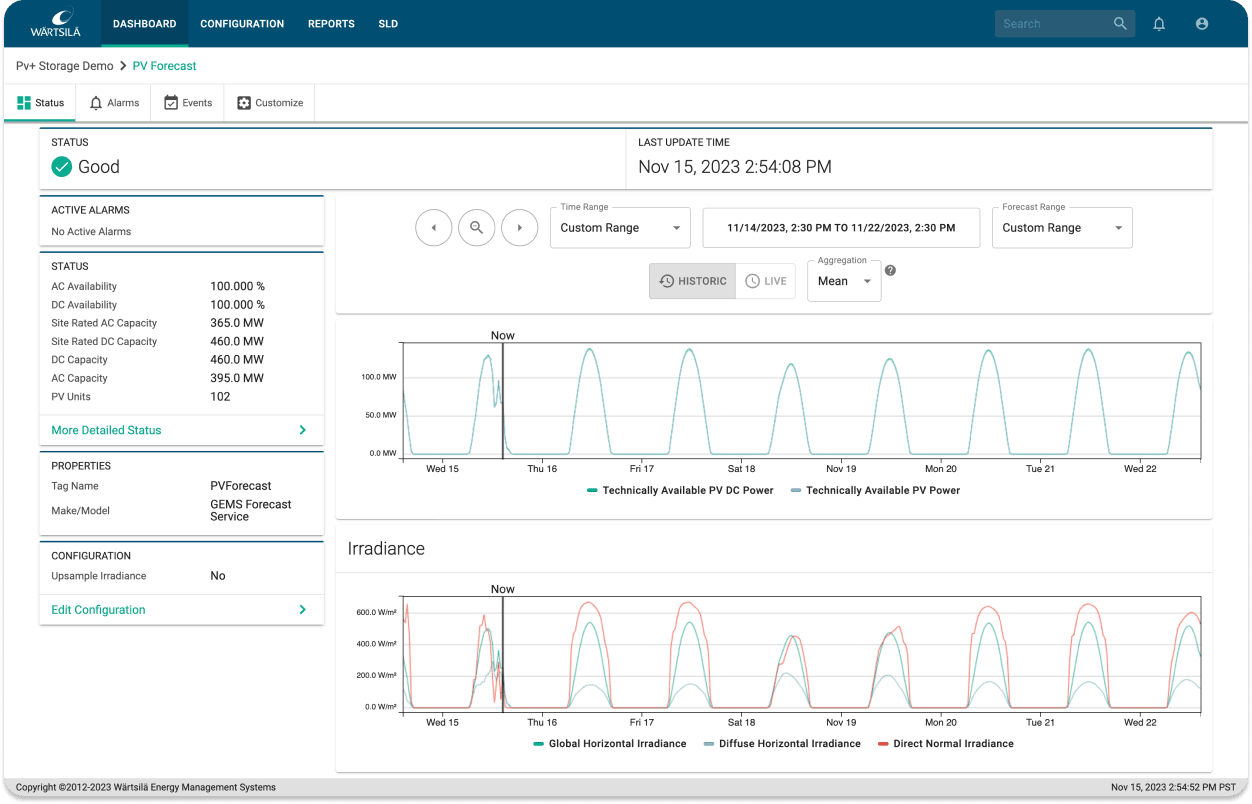
Task: Step chart backward with the left arrow icon
Action: point(433,227)
